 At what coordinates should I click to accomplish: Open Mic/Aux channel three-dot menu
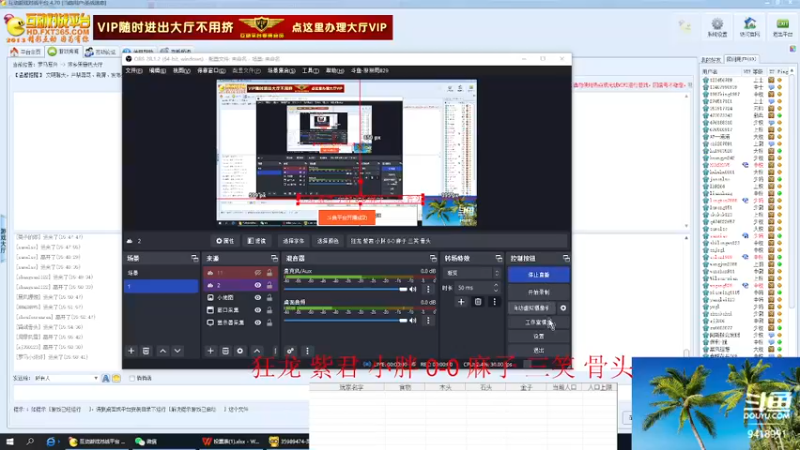coord(428,289)
